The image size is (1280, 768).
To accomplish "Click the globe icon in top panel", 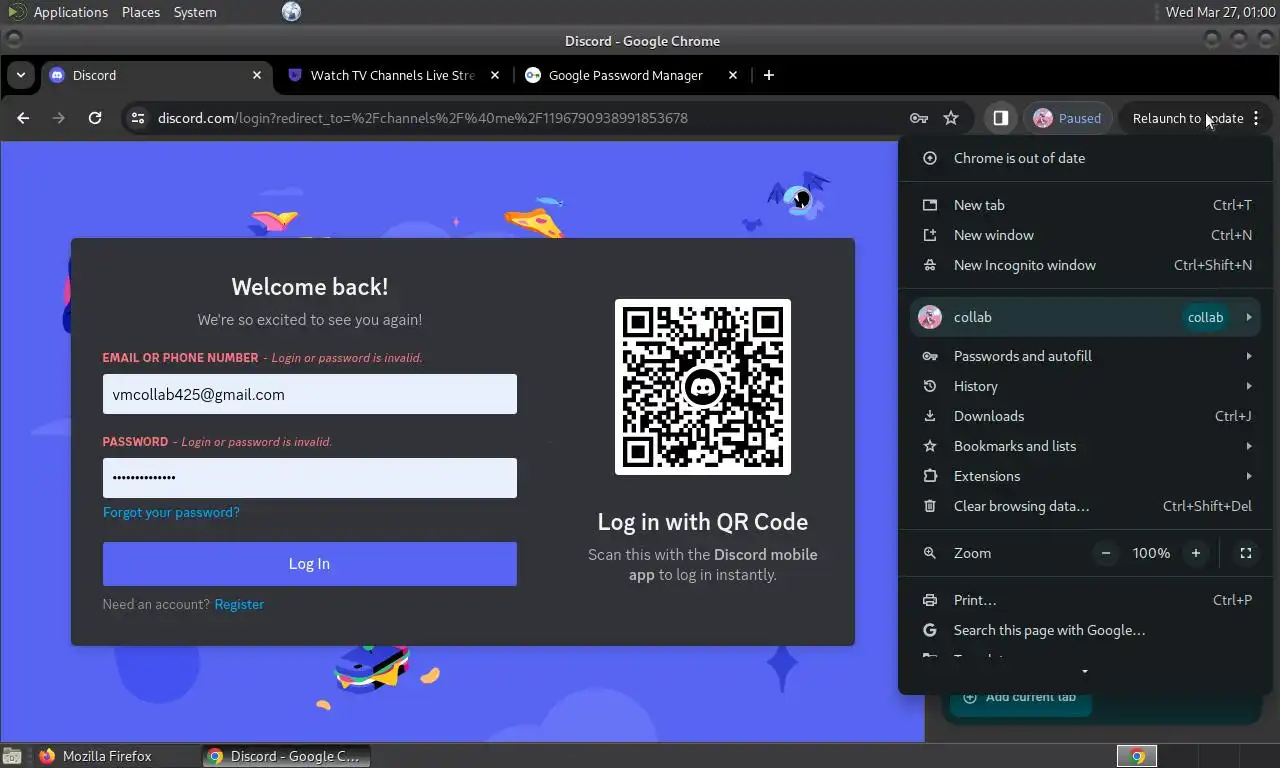I will [291, 12].
